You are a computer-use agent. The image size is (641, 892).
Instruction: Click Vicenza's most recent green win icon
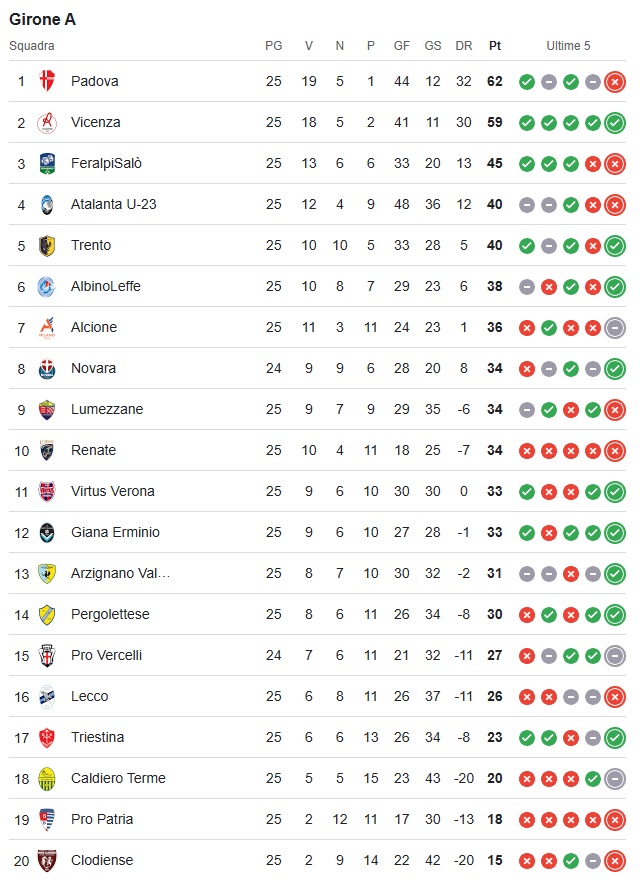pyautogui.click(x=615, y=123)
